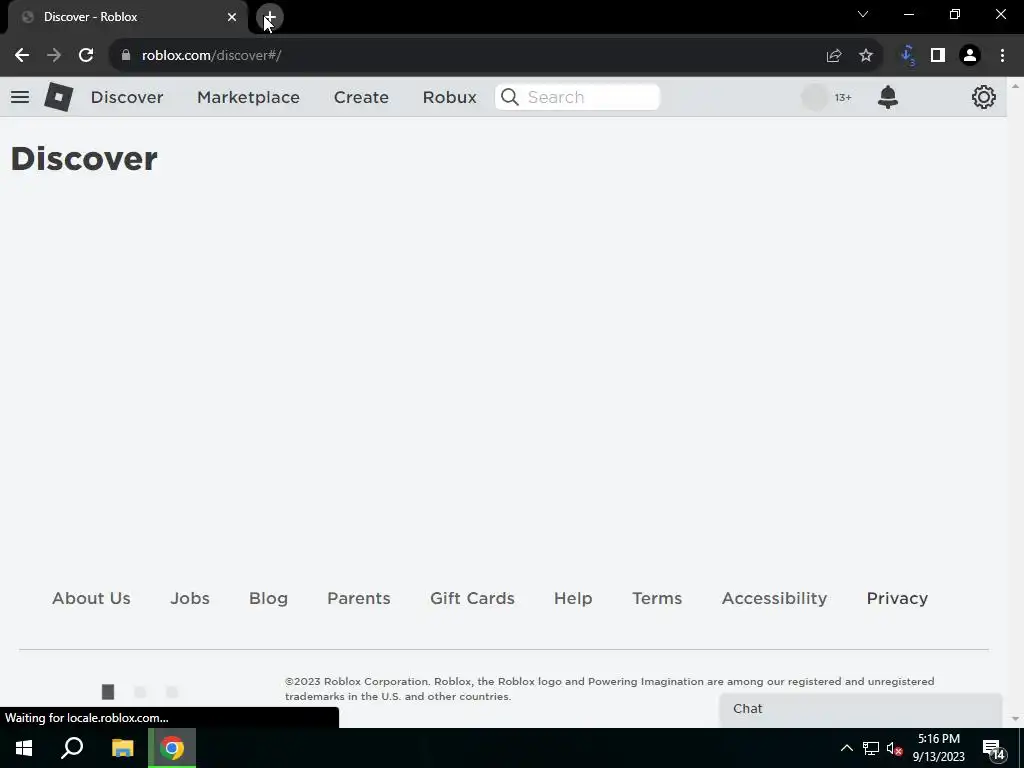The width and height of the screenshot is (1024, 768).
Task: Open the user avatar profile
Action: pos(814,97)
